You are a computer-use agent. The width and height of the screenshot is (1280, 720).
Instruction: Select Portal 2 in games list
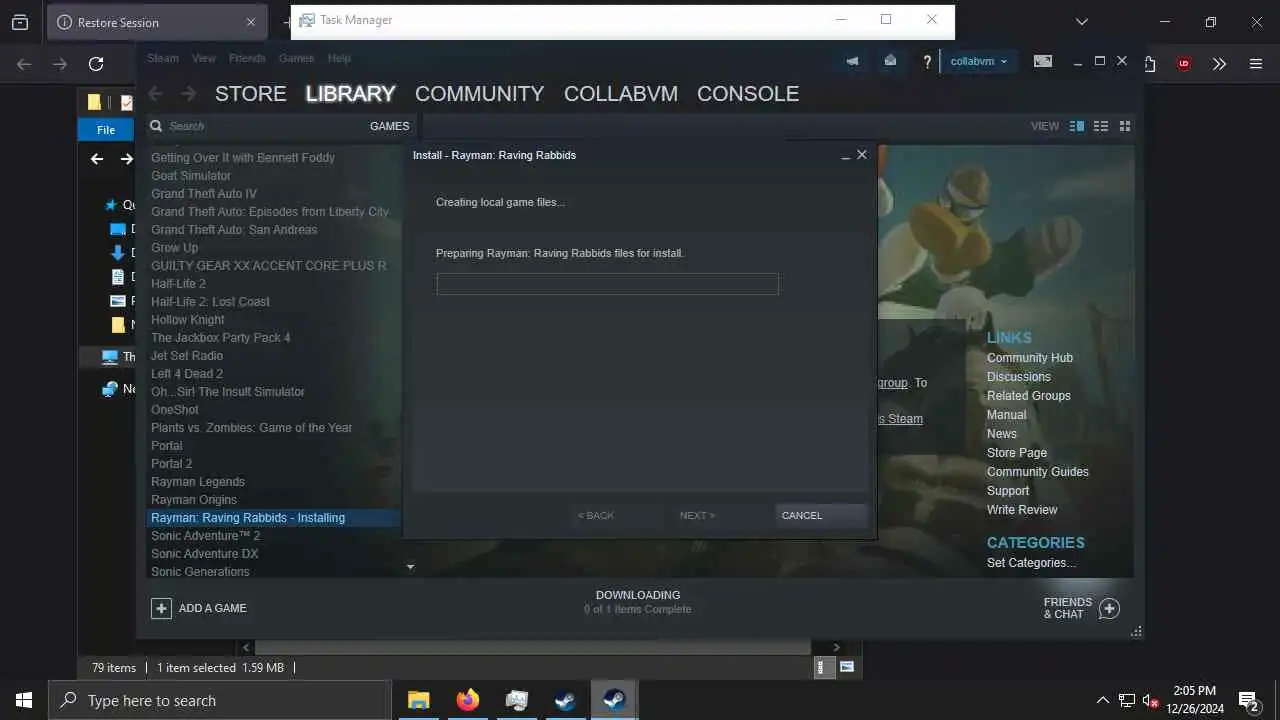pyautogui.click(x=171, y=464)
